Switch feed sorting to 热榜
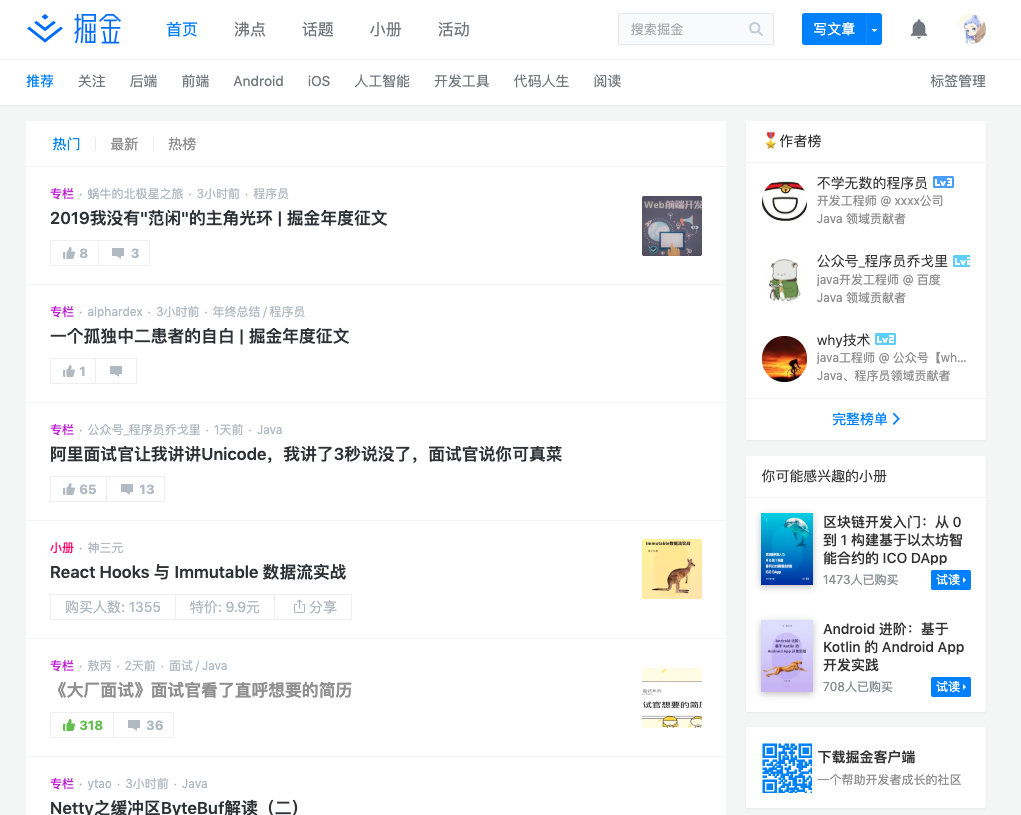The image size is (1021, 815). (182, 144)
